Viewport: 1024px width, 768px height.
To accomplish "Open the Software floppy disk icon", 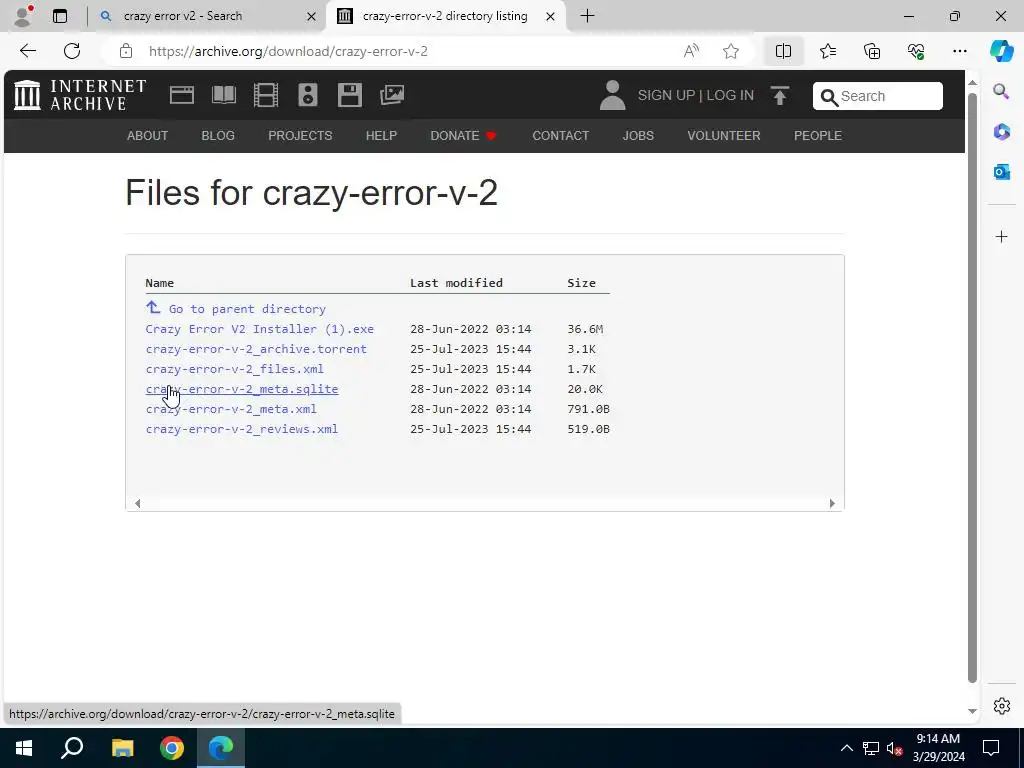I will 349,95.
